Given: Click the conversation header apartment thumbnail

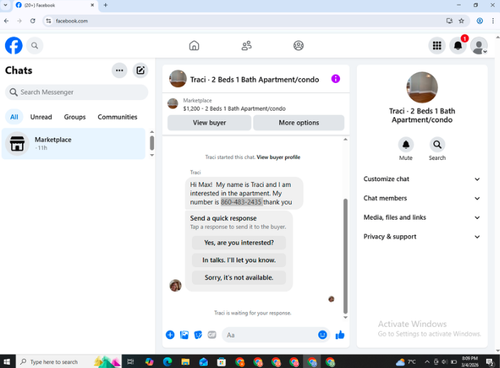Looking at the screenshot, I should (178, 79).
